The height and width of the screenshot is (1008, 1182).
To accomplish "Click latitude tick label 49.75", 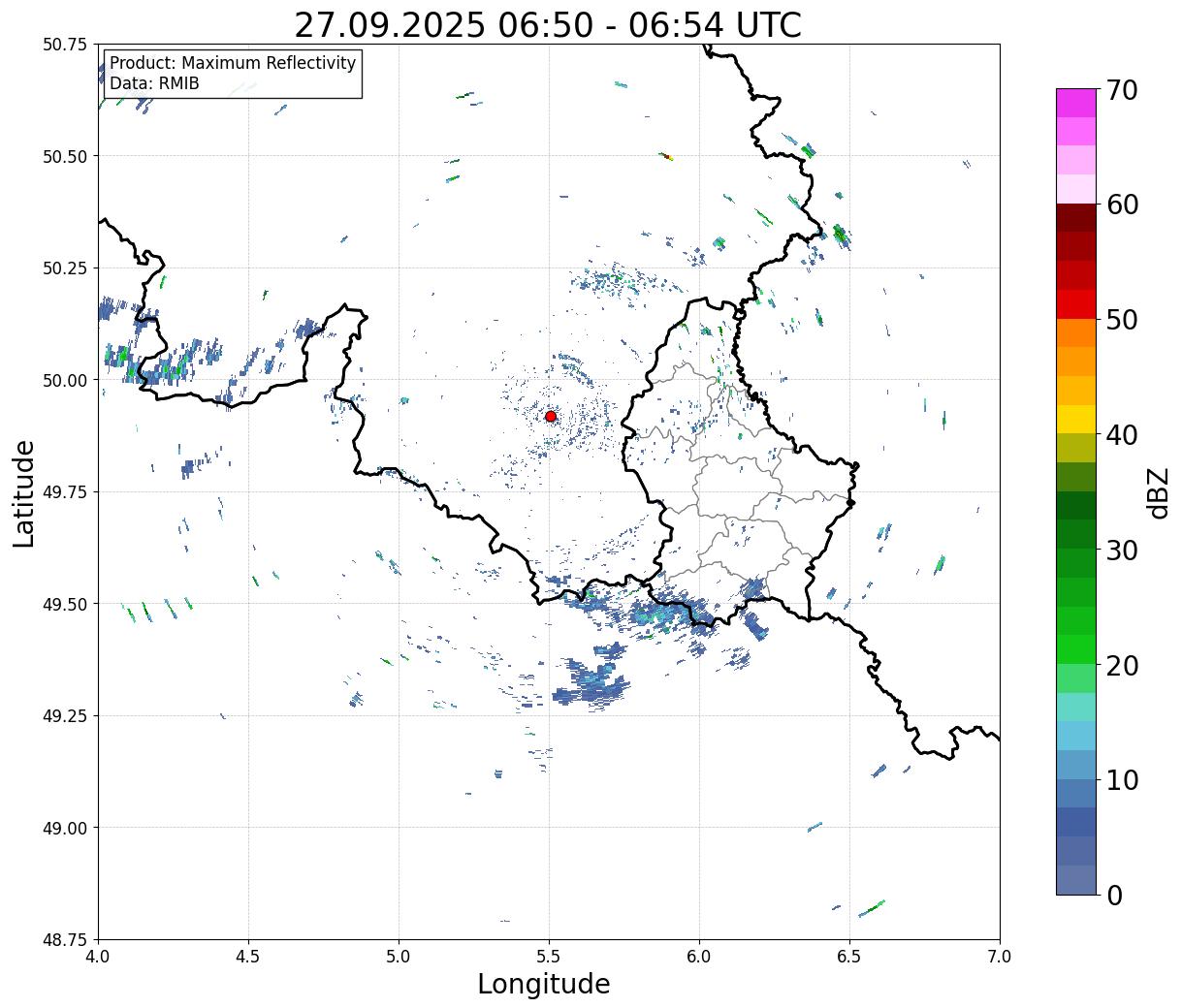I will click(65, 492).
